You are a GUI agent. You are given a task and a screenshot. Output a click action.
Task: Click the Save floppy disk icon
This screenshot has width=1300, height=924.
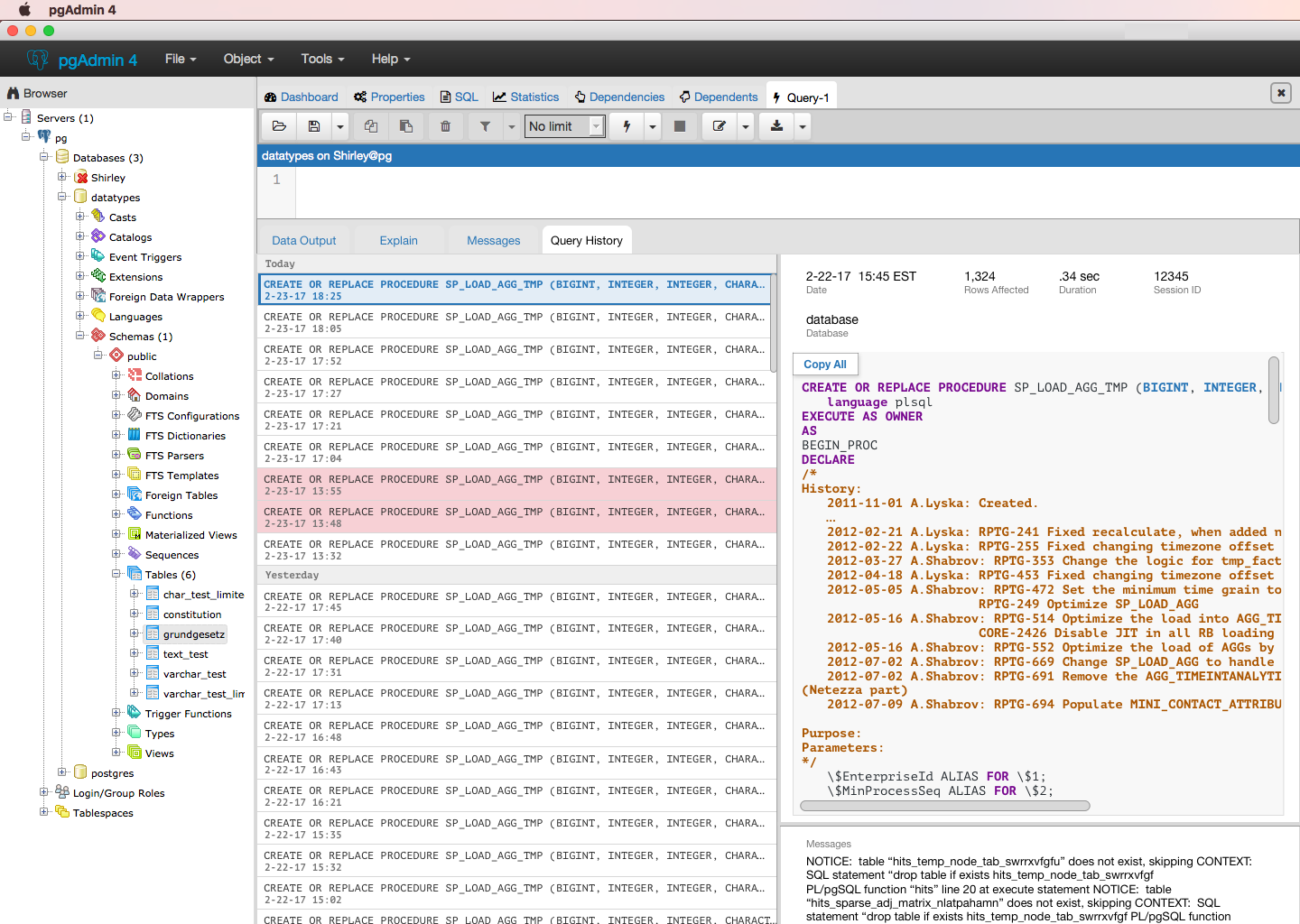coord(314,126)
